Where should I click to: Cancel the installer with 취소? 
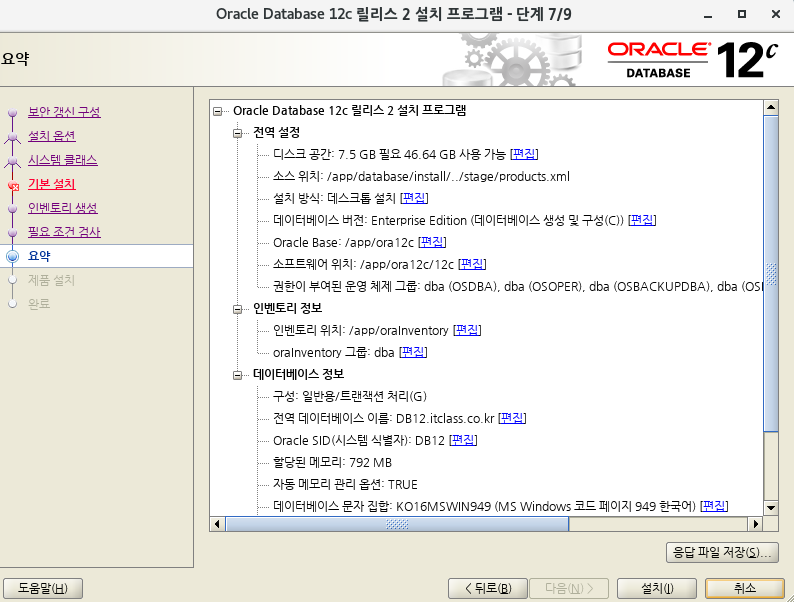coord(745,588)
